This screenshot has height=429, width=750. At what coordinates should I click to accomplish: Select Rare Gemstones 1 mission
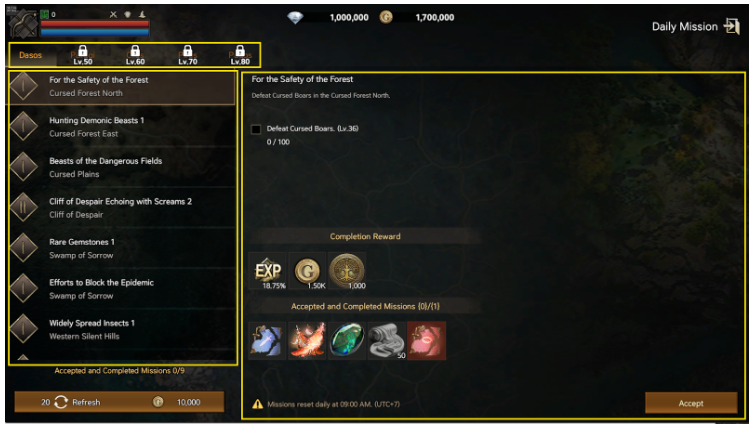point(123,249)
